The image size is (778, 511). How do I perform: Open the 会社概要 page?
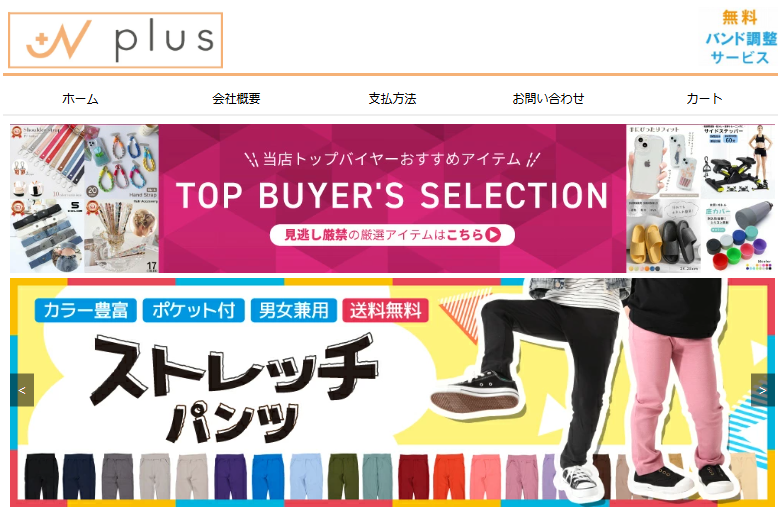(x=236, y=99)
